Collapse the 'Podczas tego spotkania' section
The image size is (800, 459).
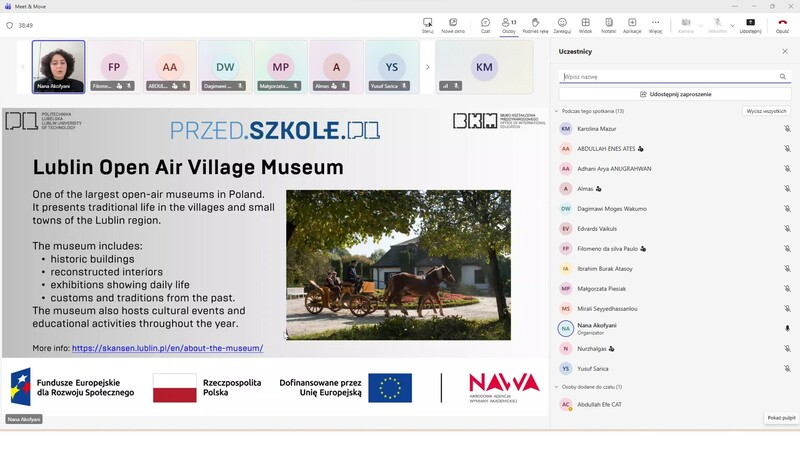click(556, 111)
